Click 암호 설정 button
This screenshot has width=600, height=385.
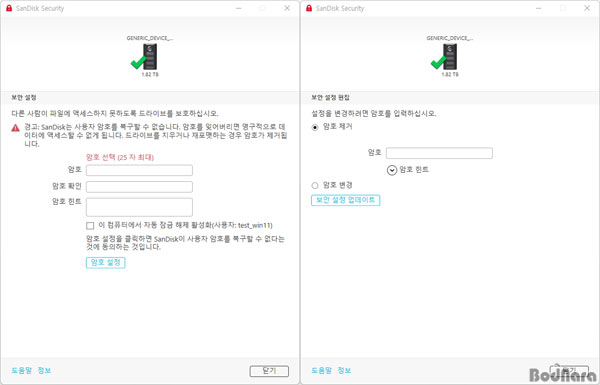pos(106,263)
